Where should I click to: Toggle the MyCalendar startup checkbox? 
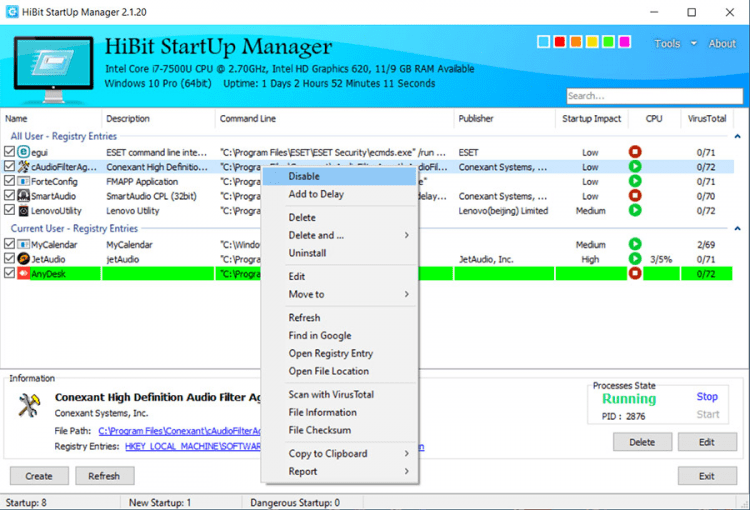point(10,244)
